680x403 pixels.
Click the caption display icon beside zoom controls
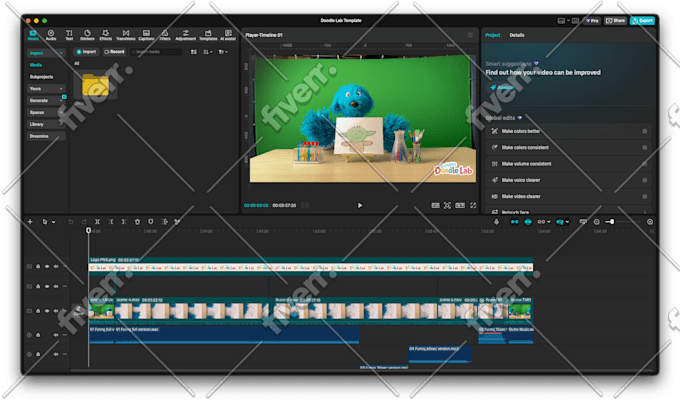[x=583, y=222]
